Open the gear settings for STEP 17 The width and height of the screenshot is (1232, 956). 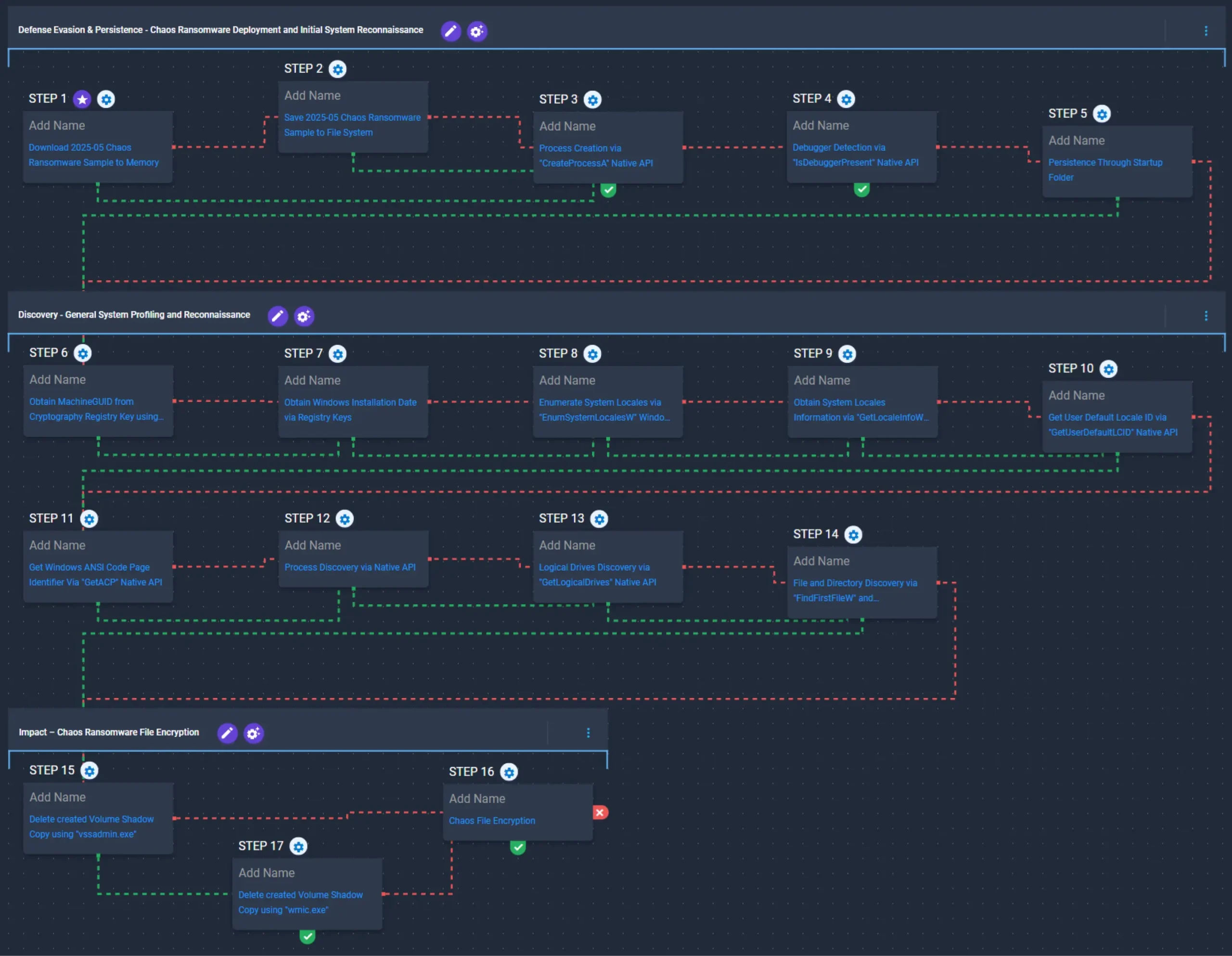[298, 847]
